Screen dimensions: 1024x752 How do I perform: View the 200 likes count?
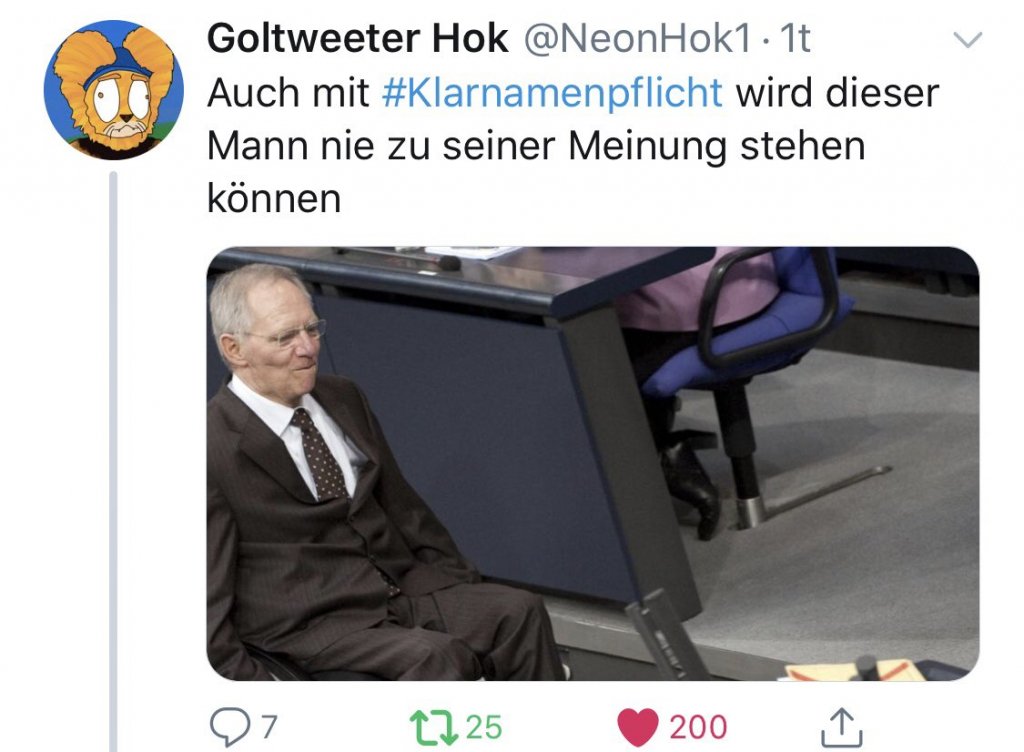[x=698, y=727]
